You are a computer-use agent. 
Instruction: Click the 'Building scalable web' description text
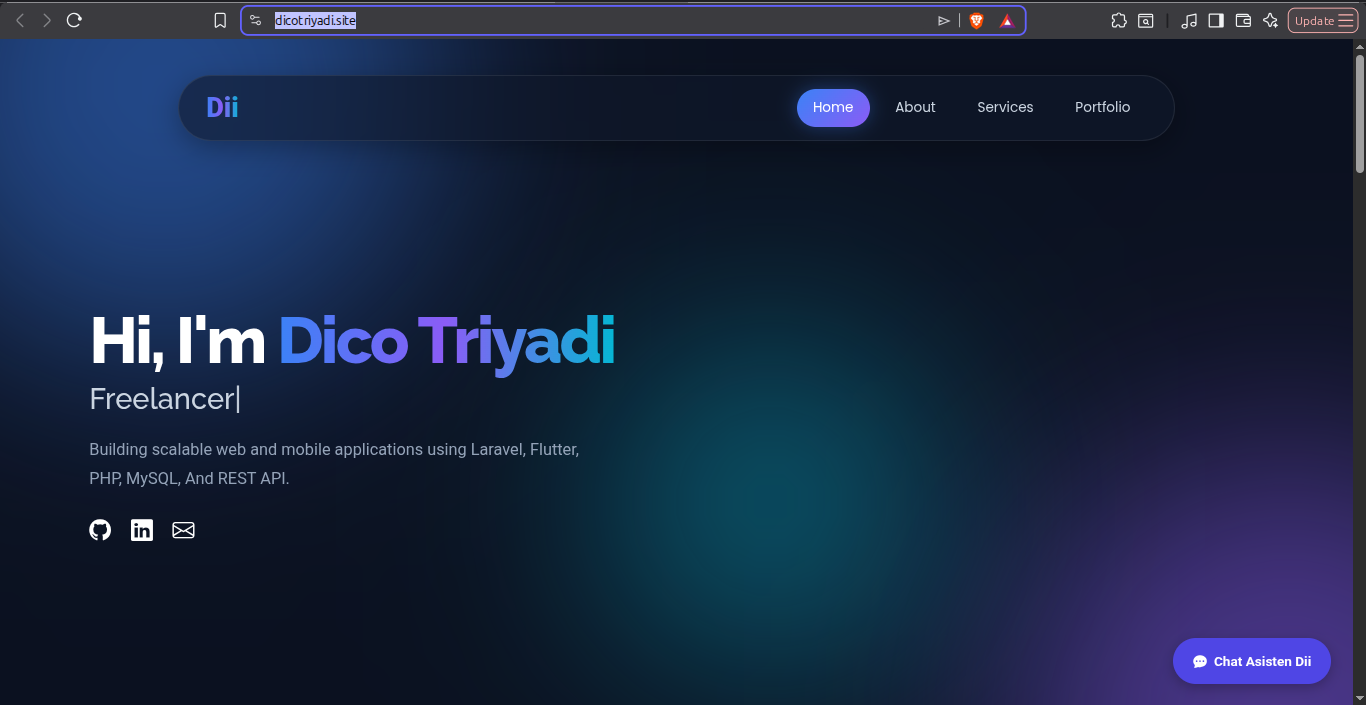(x=334, y=464)
